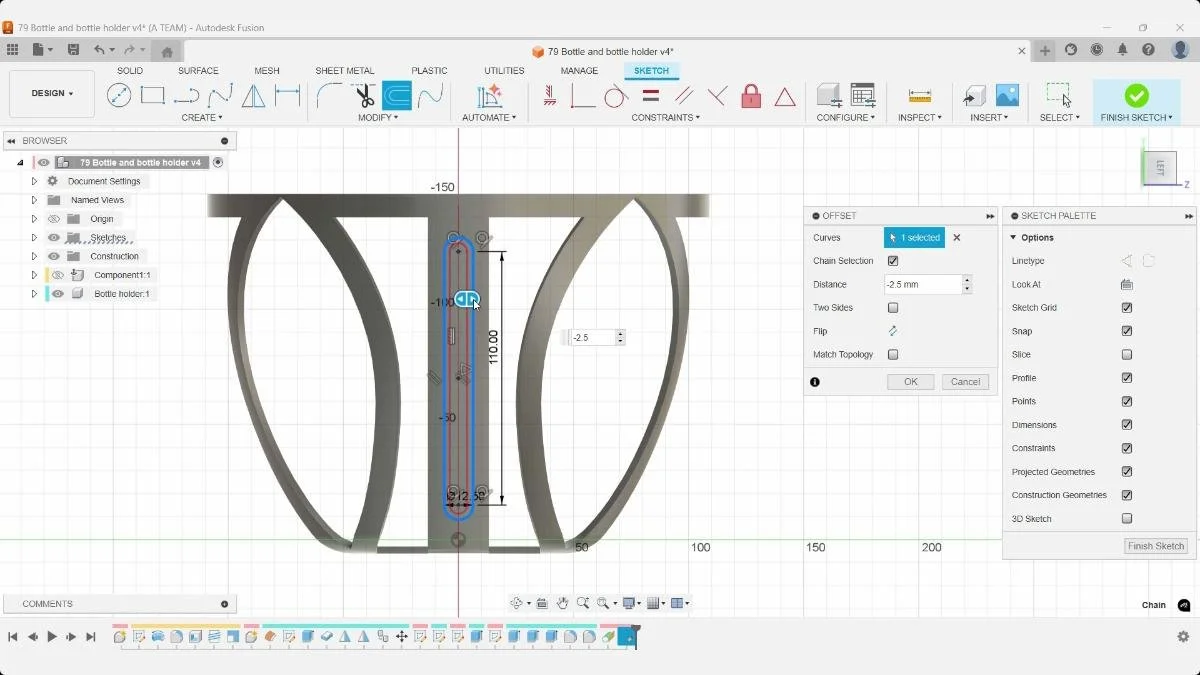Select the Sketch Dimension tool

click(288, 96)
